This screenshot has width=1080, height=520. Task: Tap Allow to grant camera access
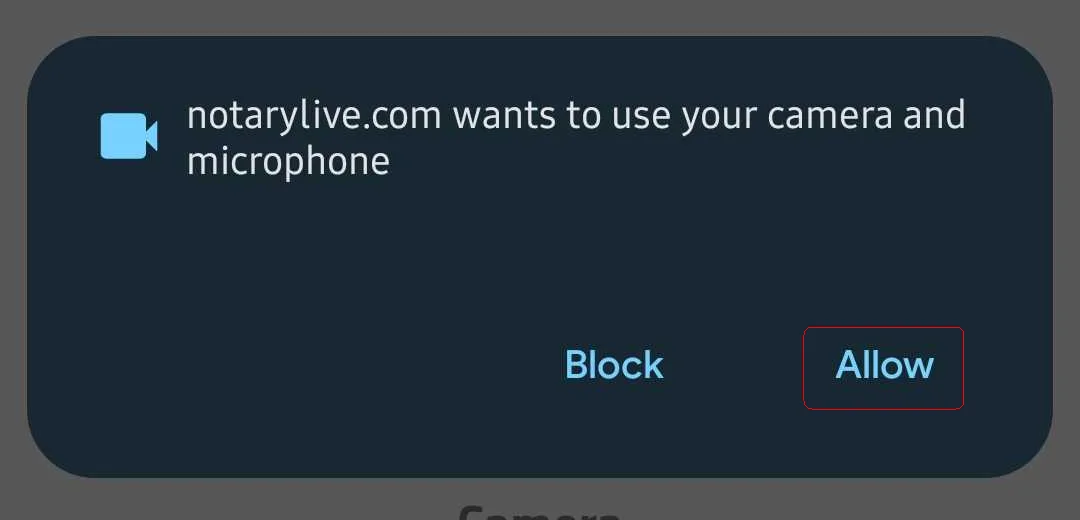pos(884,368)
